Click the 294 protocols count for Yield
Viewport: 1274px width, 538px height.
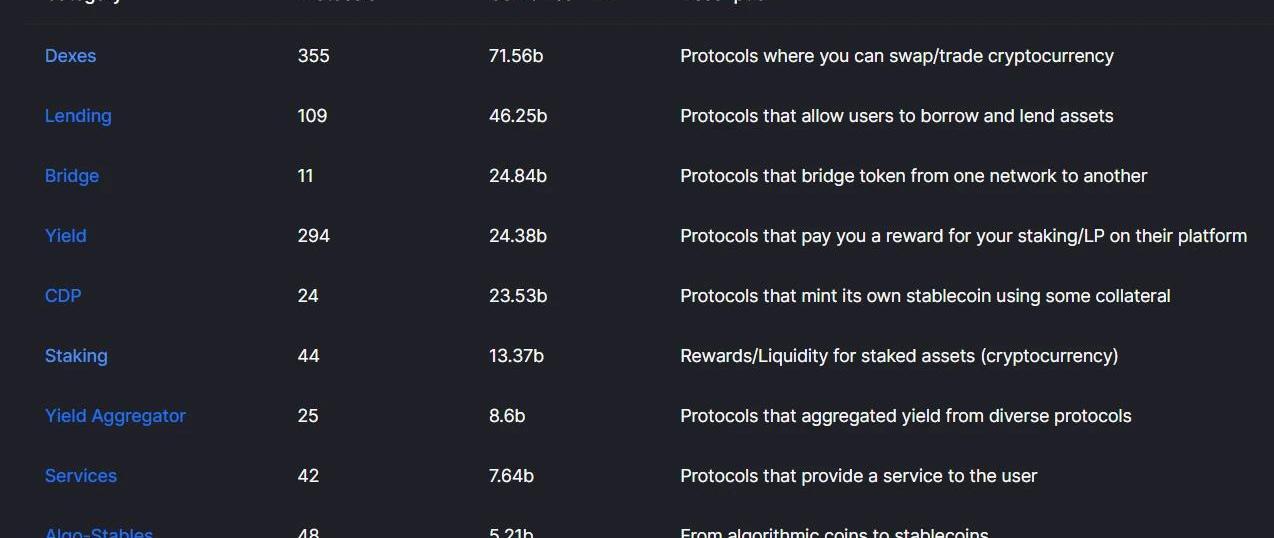pos(313,236)
